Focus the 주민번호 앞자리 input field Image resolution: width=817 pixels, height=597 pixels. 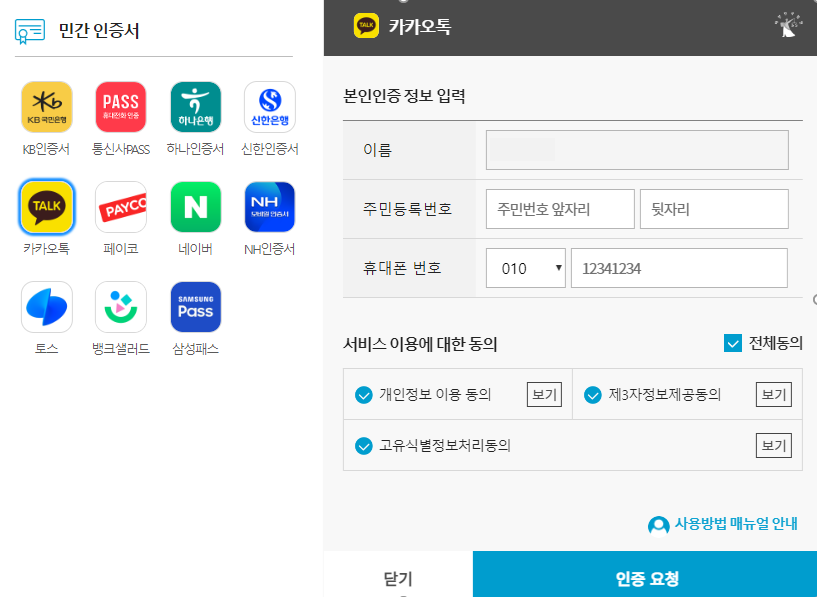560,209
